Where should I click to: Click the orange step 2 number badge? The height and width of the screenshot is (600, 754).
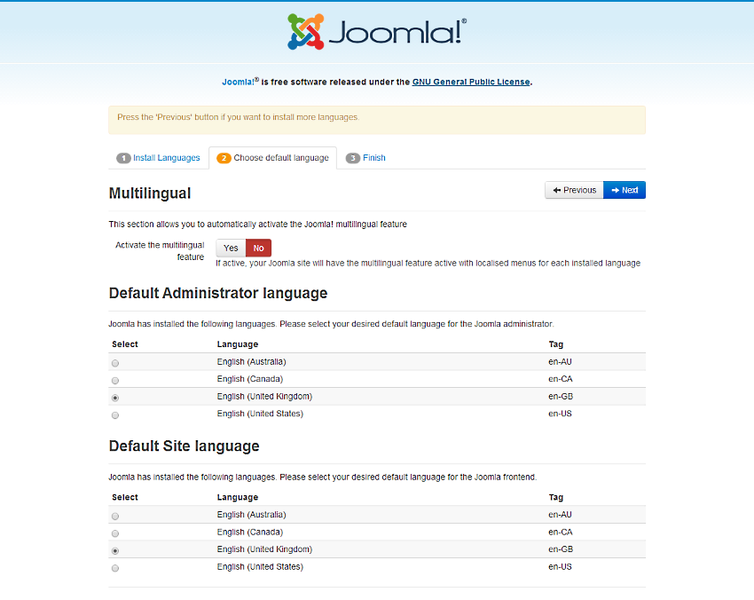224,158
